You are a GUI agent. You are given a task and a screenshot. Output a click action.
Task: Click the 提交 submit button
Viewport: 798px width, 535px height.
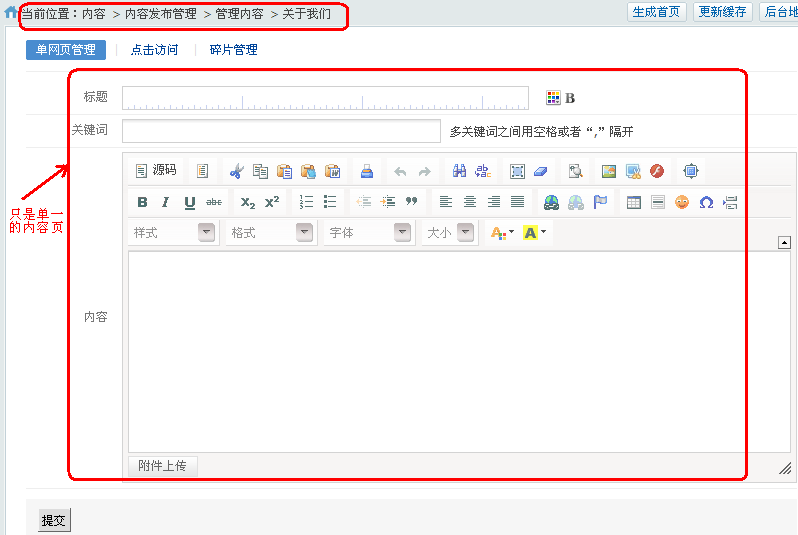pos(54,521)
